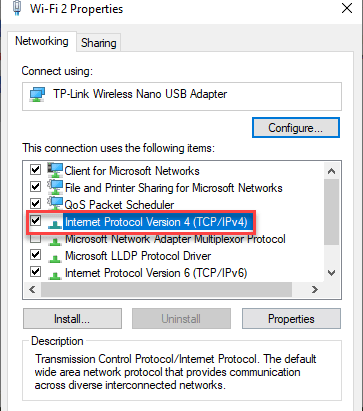Open the adapter Configure dialog
Screen dimensions: 363x411
[296, 127]
